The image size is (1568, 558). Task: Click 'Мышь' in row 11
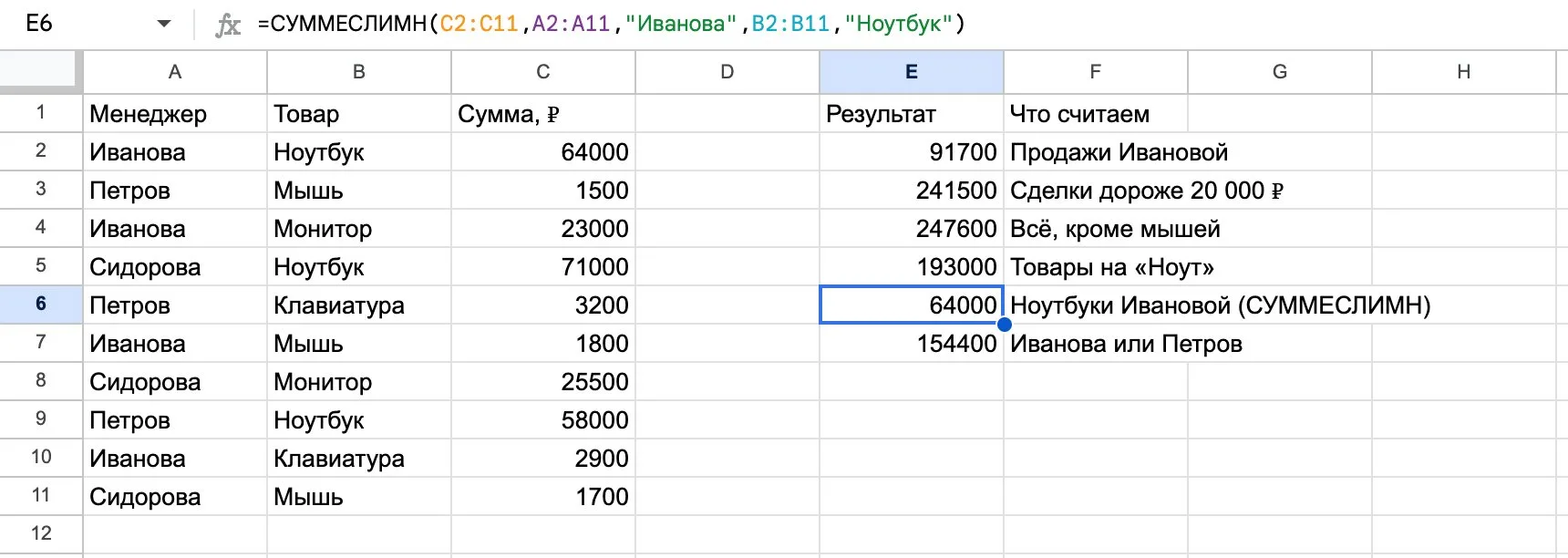point(359,497)
